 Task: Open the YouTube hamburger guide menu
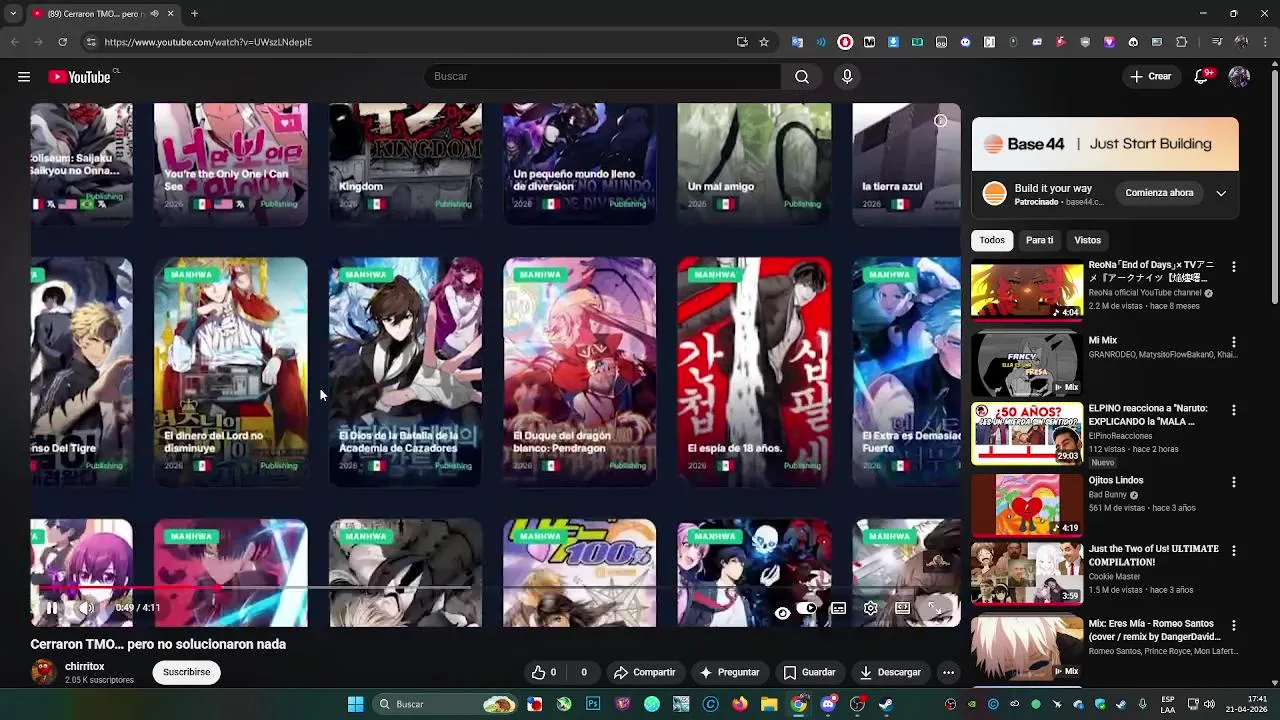pos(24,77)
